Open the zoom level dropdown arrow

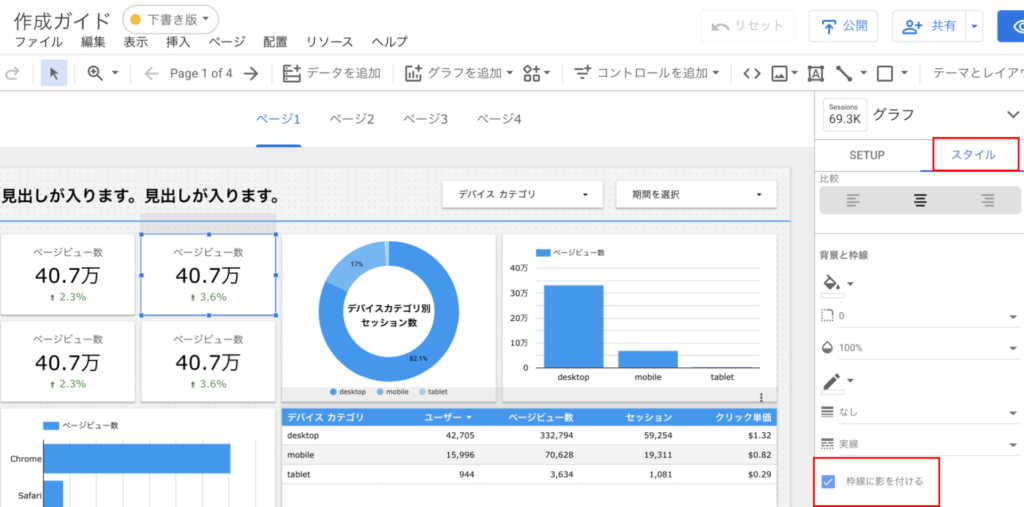(115, 73)
